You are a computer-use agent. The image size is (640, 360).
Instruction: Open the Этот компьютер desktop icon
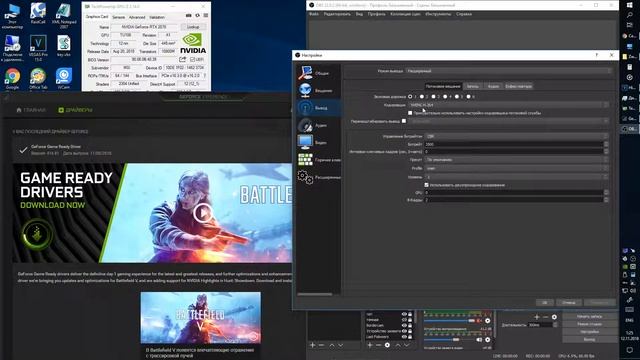(12, 16)
